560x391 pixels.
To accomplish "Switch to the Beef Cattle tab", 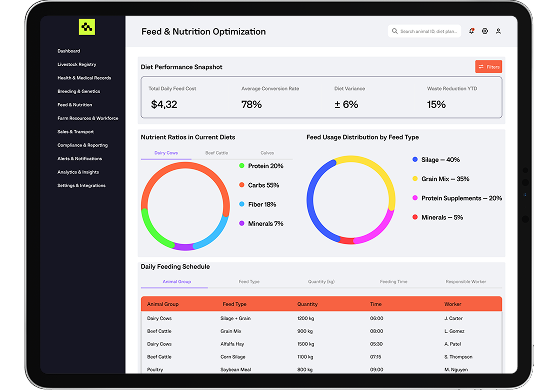I will [216, 153].
